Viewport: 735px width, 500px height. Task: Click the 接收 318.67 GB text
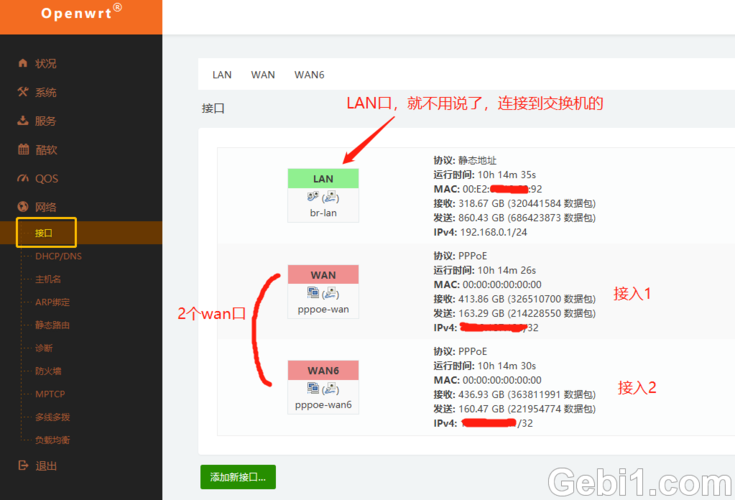click(x=514, y=203)
